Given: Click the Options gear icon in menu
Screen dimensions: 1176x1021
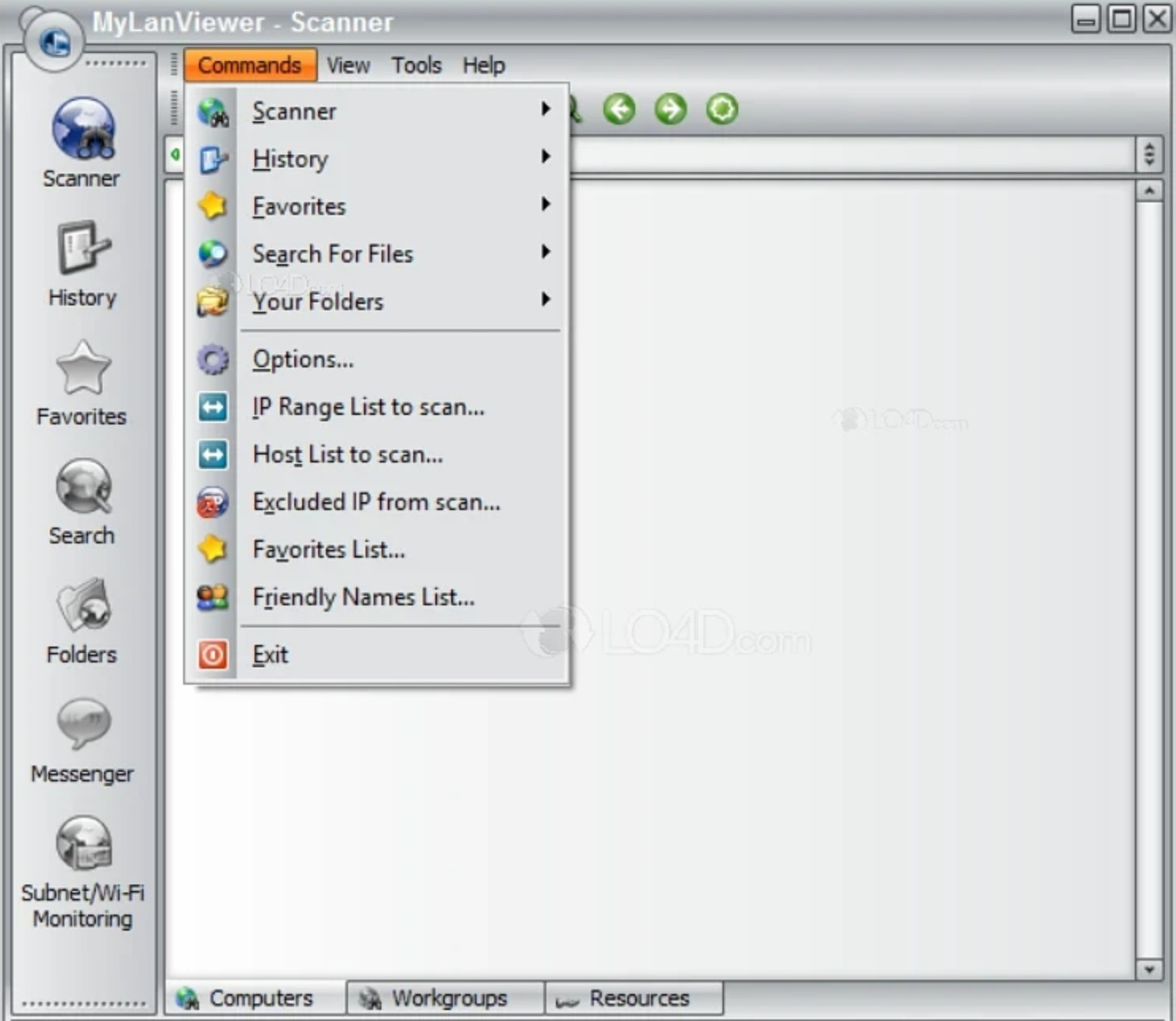Looking at the screenshot, I should [213, 359].
